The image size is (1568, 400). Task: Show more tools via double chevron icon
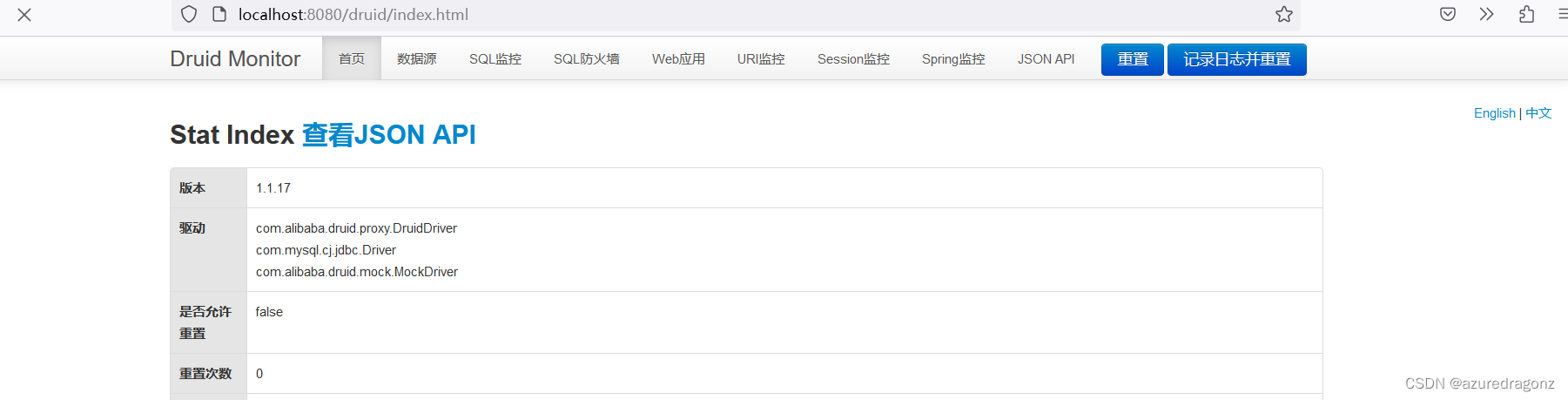point(1486,14)
